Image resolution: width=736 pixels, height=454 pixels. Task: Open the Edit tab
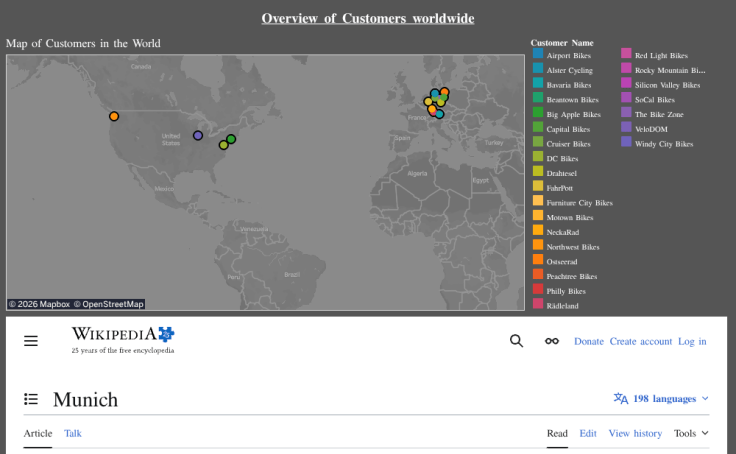588,433
